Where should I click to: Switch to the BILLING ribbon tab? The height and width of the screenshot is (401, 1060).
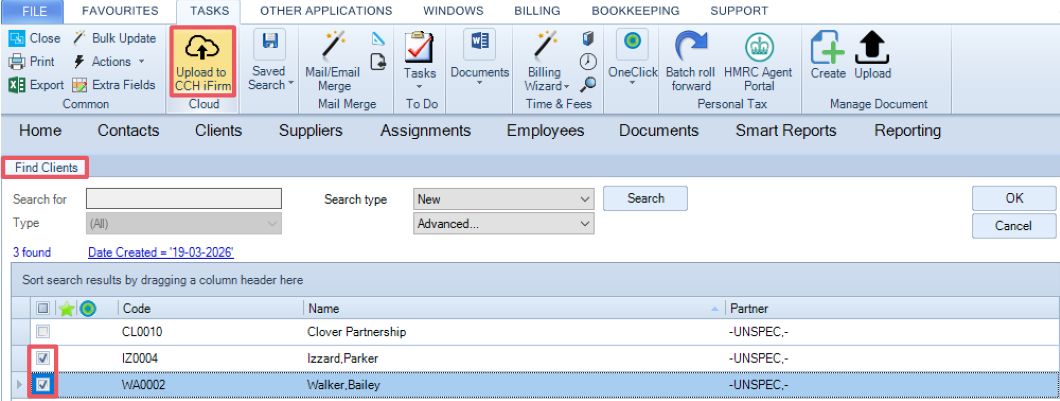pyautogui.click(x=537, y=11)
